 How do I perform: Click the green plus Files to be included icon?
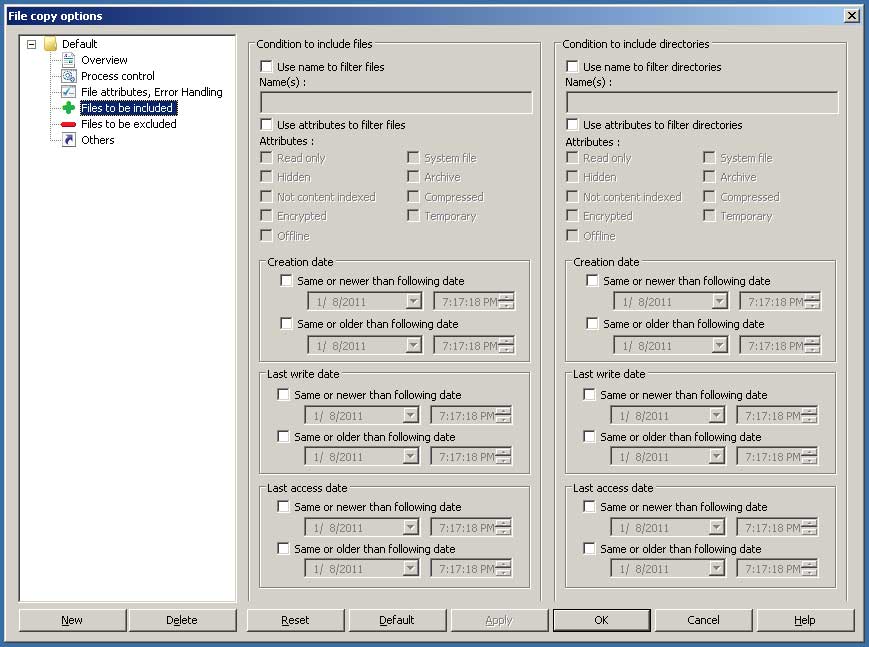[x=68, y=108]
